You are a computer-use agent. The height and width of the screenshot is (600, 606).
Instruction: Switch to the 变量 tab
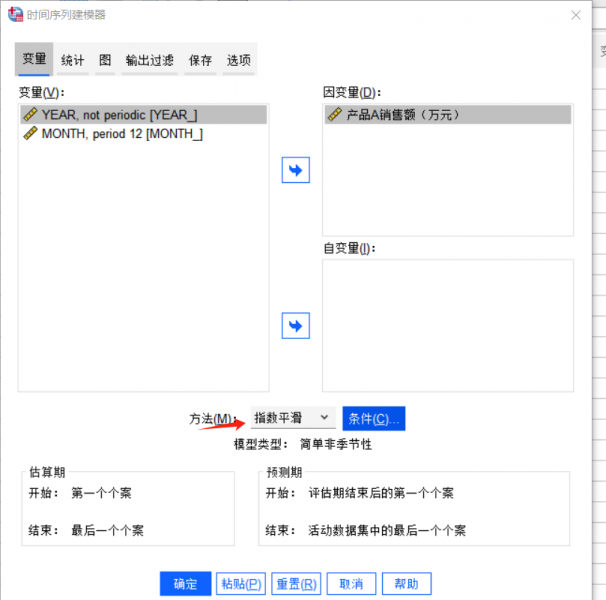click(34, 59)
